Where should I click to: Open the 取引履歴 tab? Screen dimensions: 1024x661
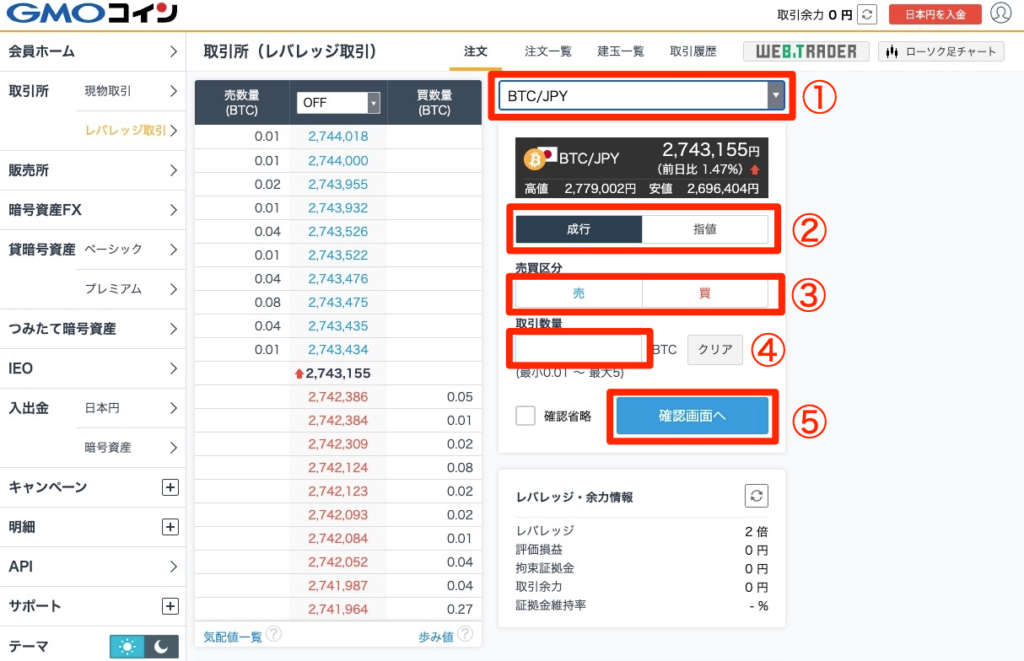coord(693,51)
